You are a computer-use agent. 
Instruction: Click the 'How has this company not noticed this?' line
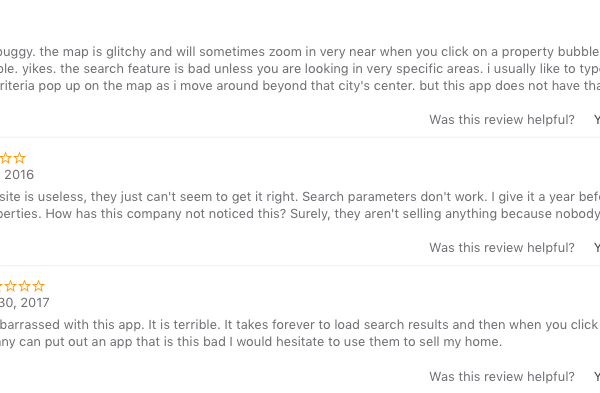click(x=300, y=214)
